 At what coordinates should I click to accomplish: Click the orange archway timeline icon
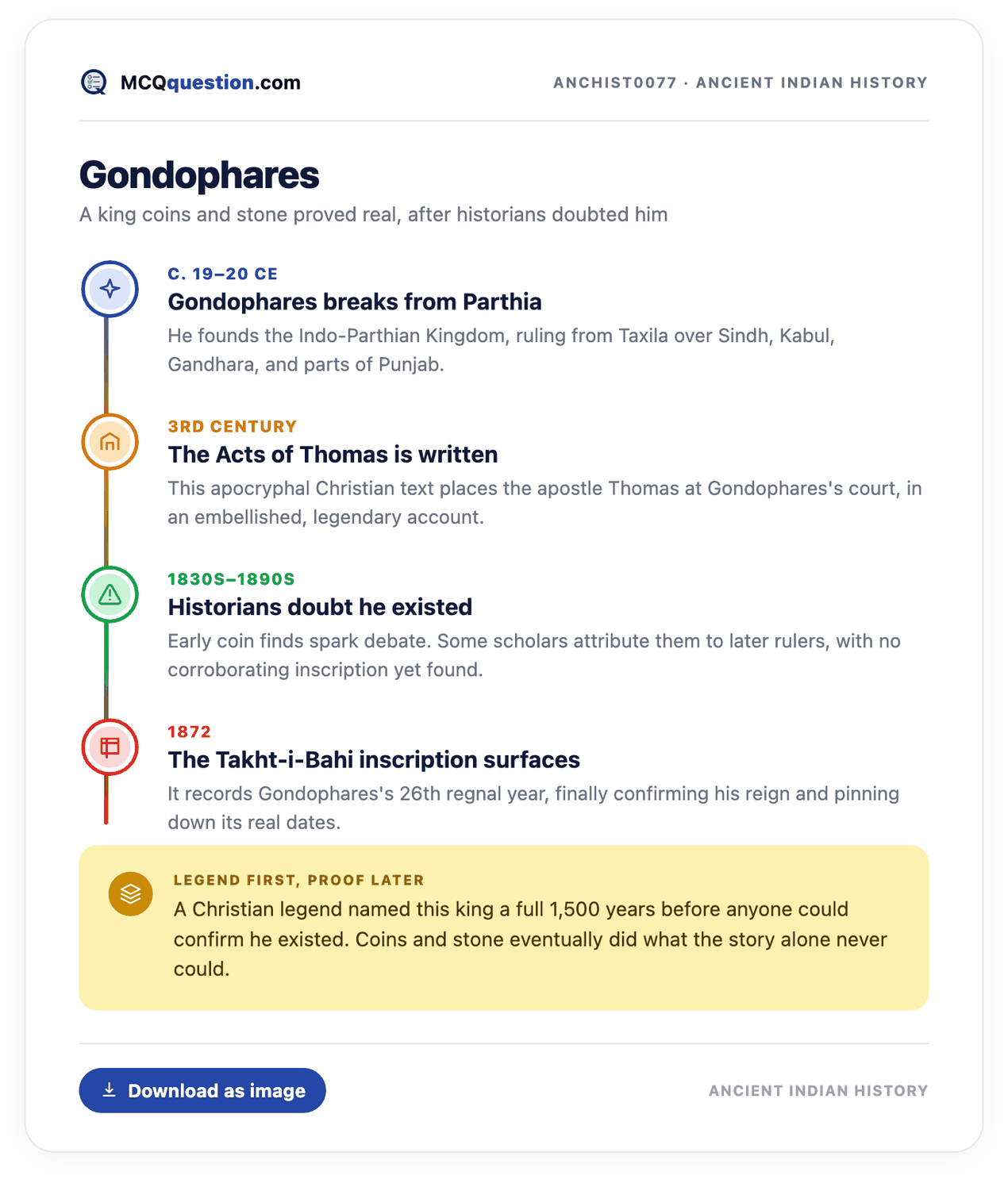pos(110,442)
